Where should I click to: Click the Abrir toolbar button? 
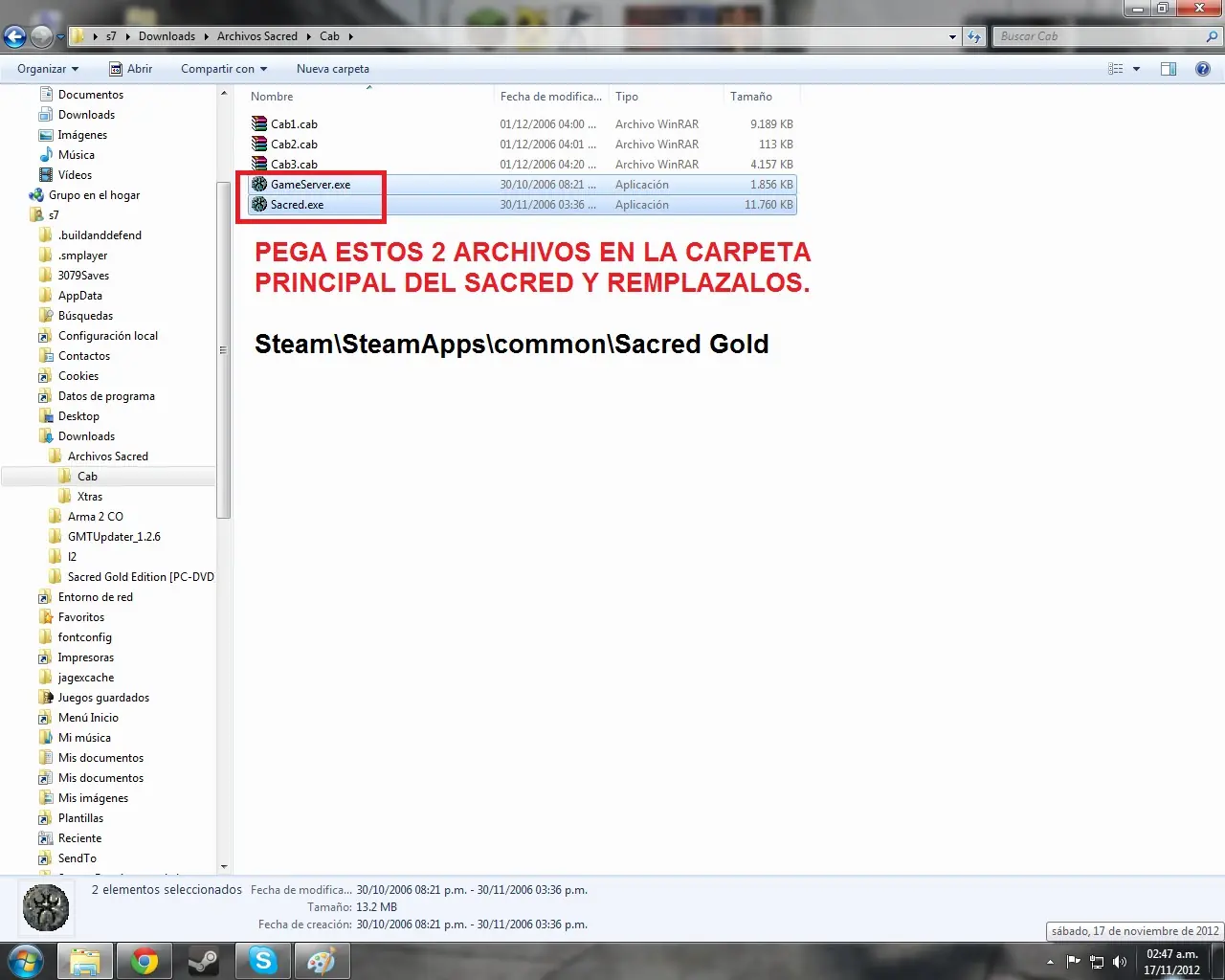pyautogui.click(x=131, y=69)
